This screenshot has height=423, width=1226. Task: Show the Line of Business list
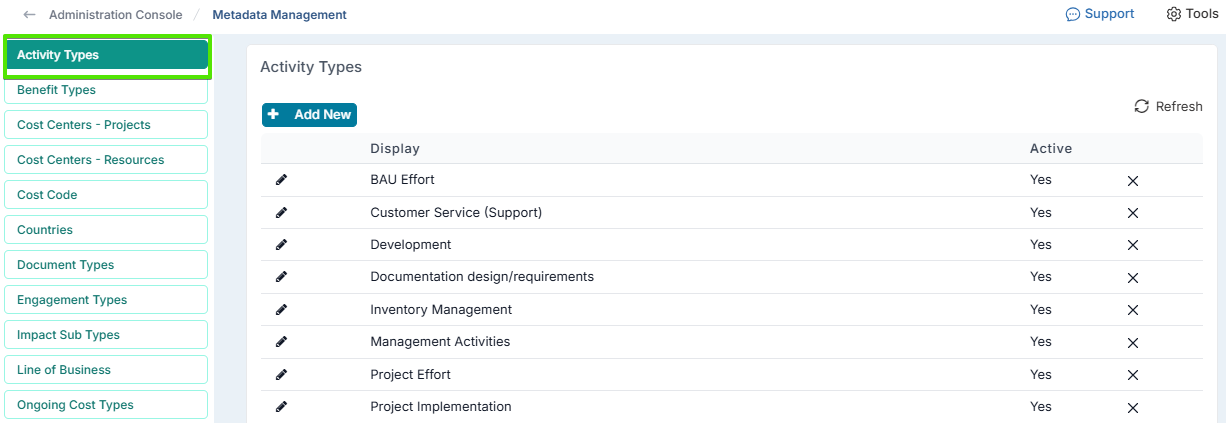[x=106, y=370]
